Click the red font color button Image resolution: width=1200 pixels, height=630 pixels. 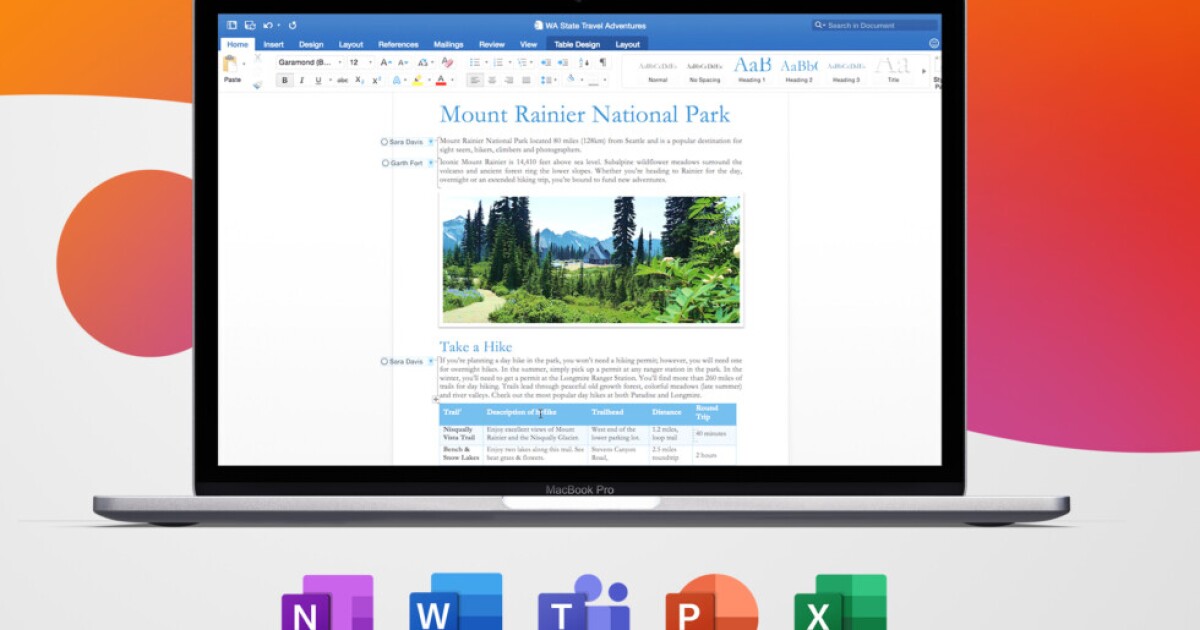point(441,80)
